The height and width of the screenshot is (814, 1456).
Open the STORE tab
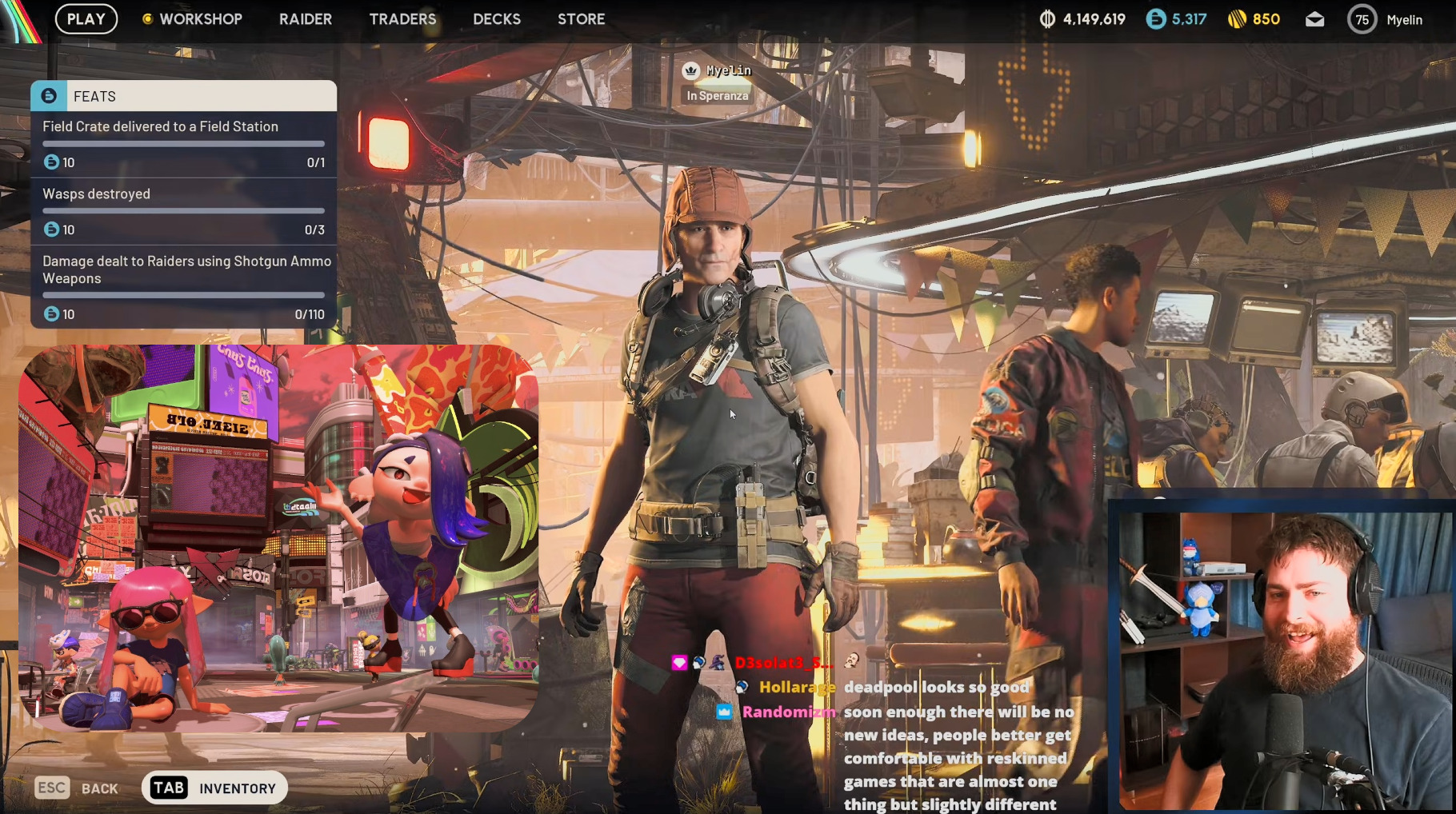click(x=582, y=19)
